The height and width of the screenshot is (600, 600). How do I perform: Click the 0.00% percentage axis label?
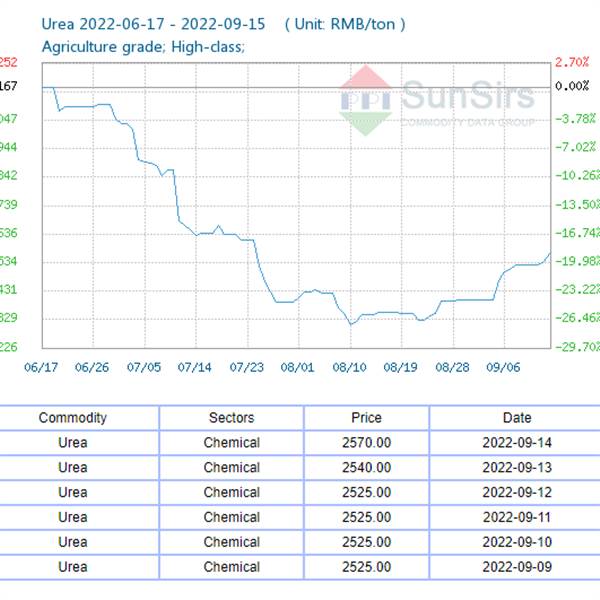pyautogui.click(x=572, y=86)
